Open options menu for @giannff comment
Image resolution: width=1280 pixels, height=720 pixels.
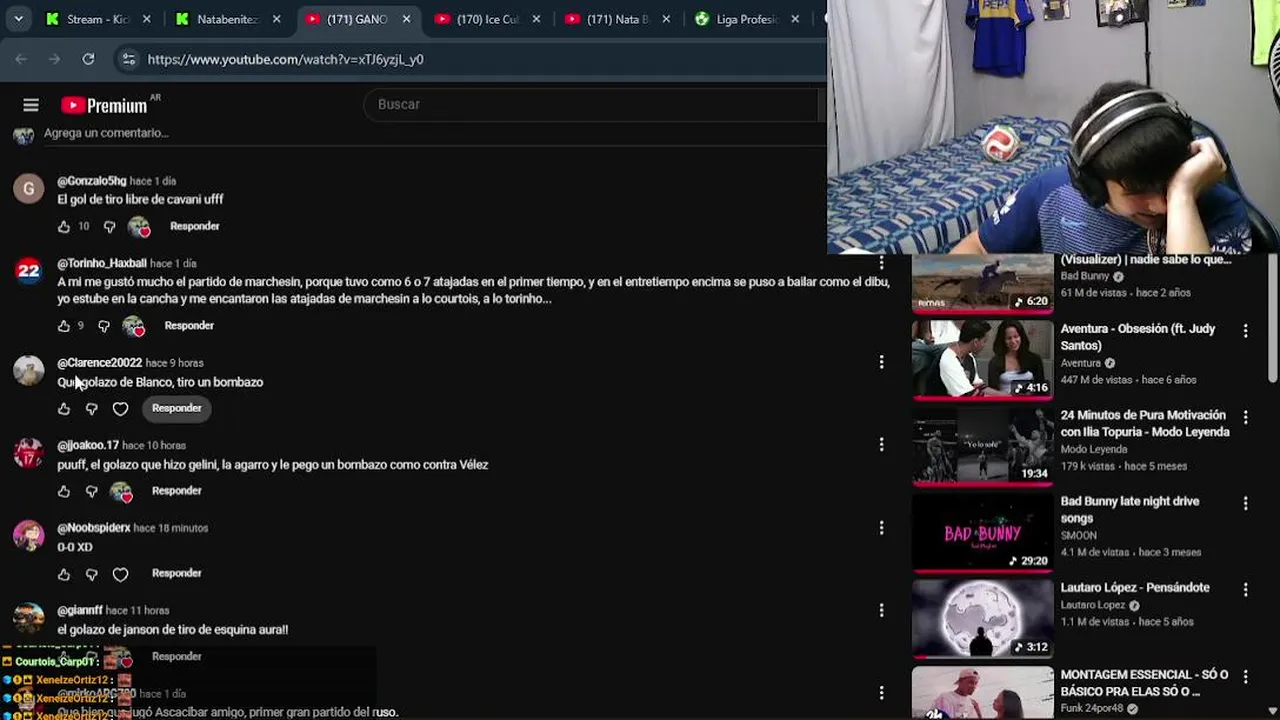pos(881,610)
